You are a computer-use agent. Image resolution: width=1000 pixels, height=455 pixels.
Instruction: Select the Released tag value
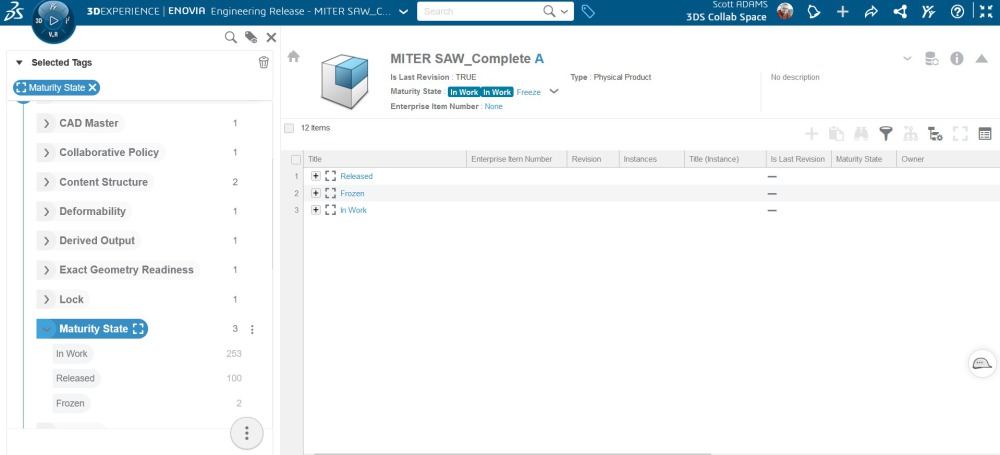click(x=75, y=378)
